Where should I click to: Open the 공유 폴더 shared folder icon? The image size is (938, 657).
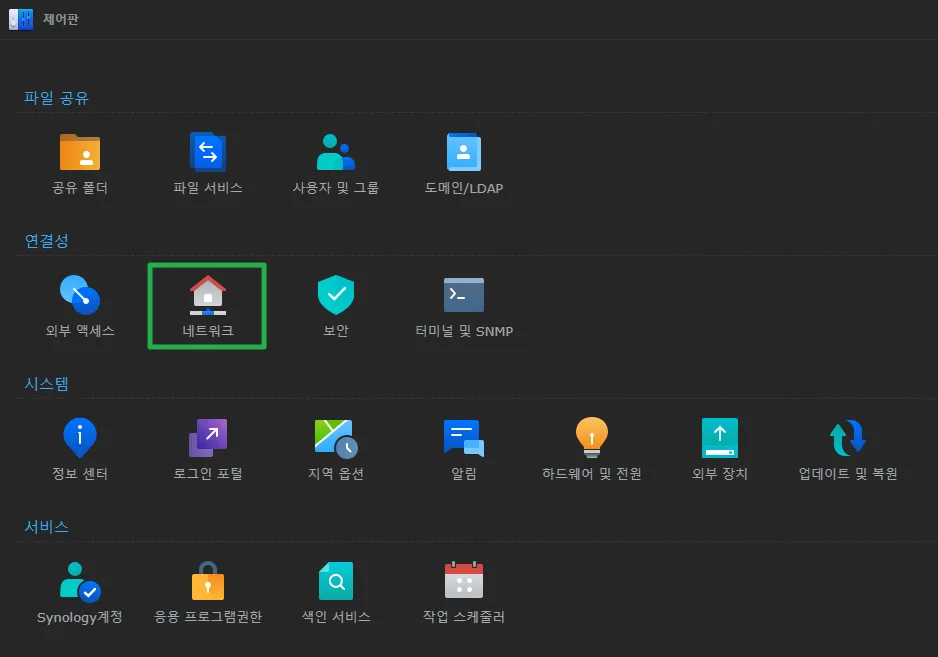(80, 153)
